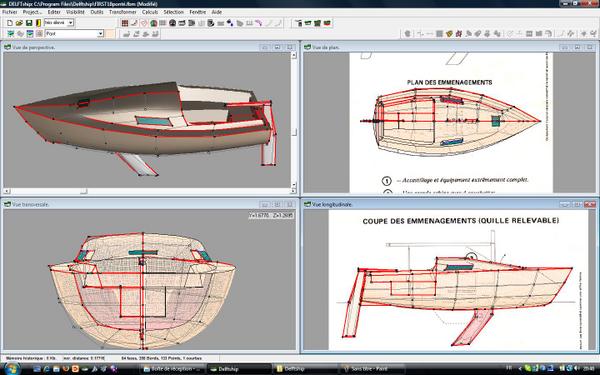Open the Outils menu

point(97,12)
